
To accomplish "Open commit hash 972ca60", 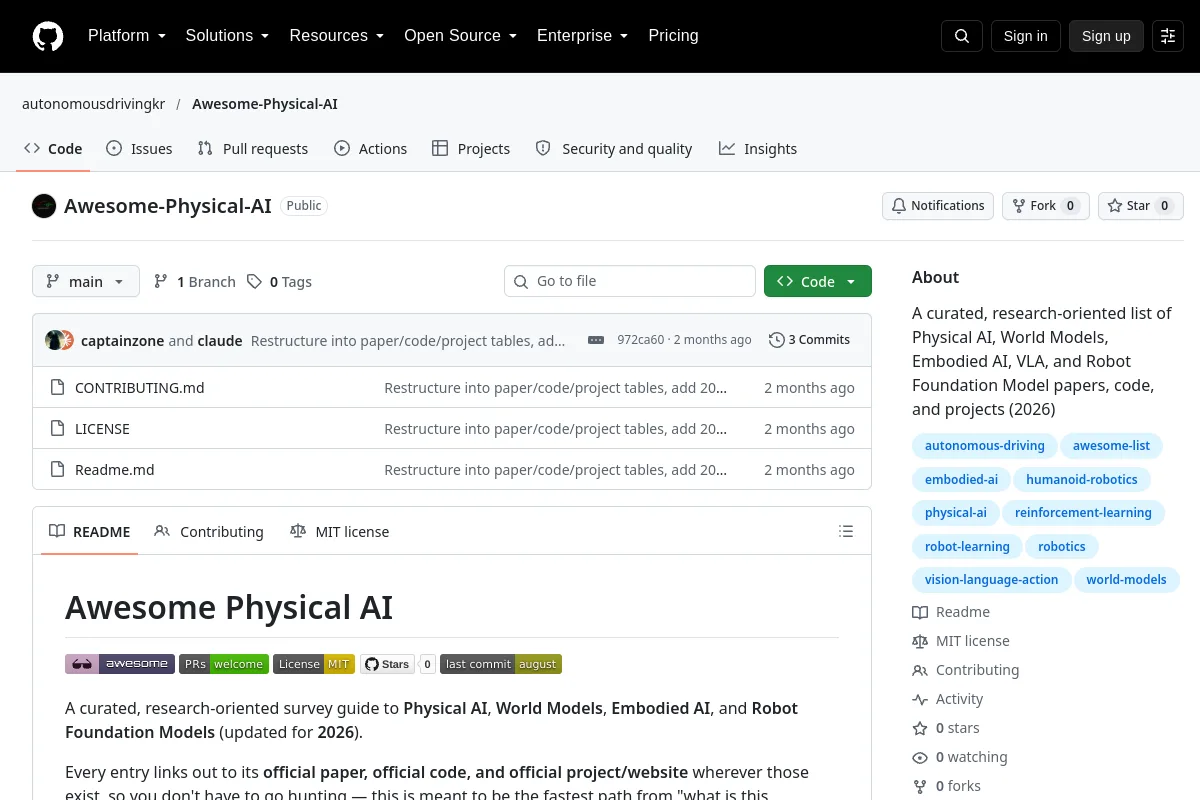I will pyautogui.click(x=640, y=340).
